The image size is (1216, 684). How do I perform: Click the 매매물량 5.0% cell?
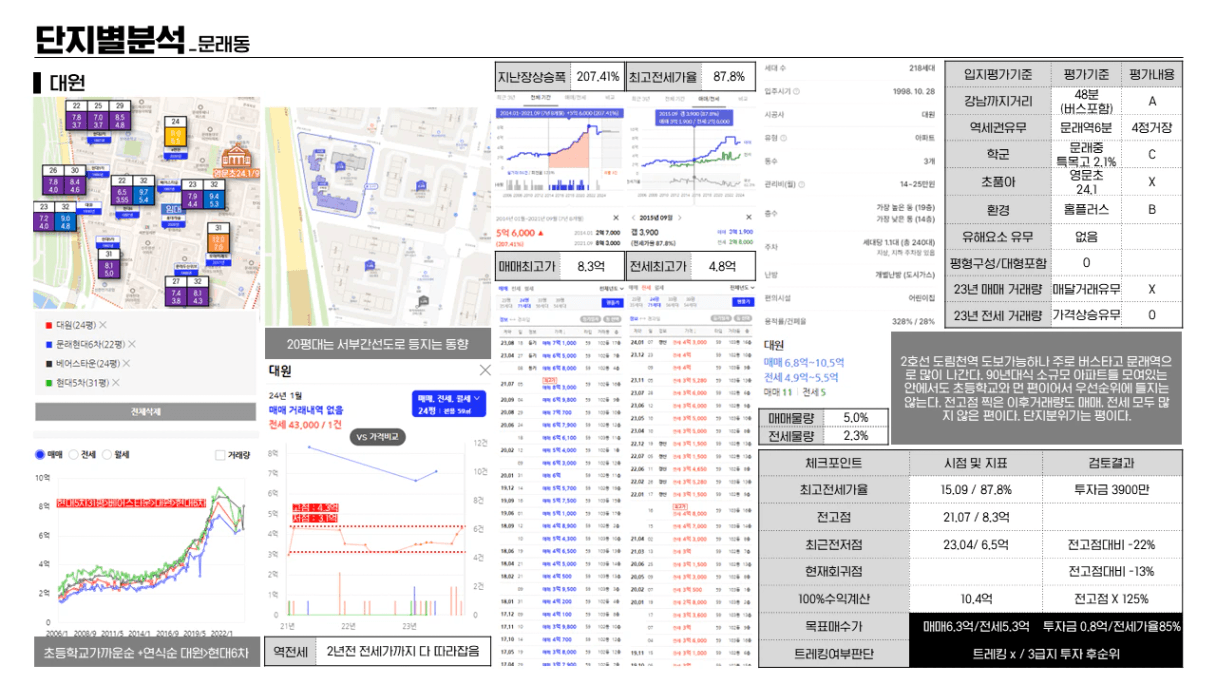(855, 417)
